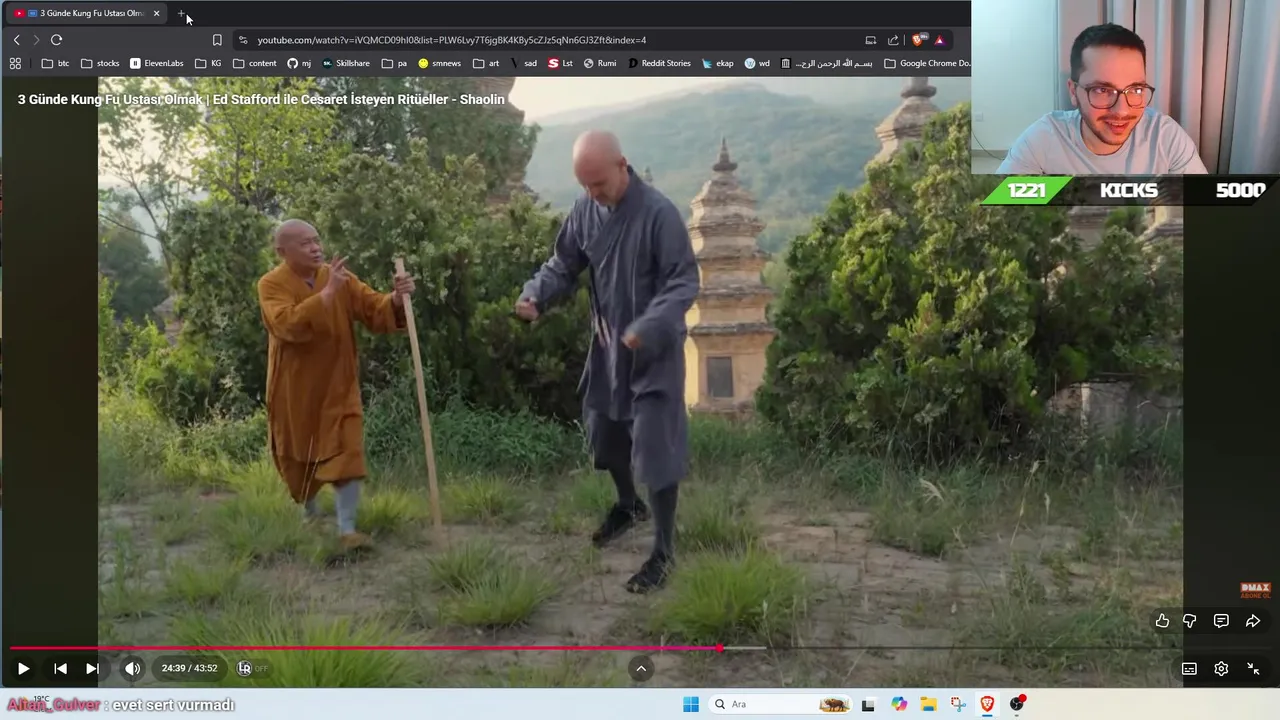This screenshot has width=1280, height=720.
Task: Open the site settings icon in the address bar
Action: [242, 40]
